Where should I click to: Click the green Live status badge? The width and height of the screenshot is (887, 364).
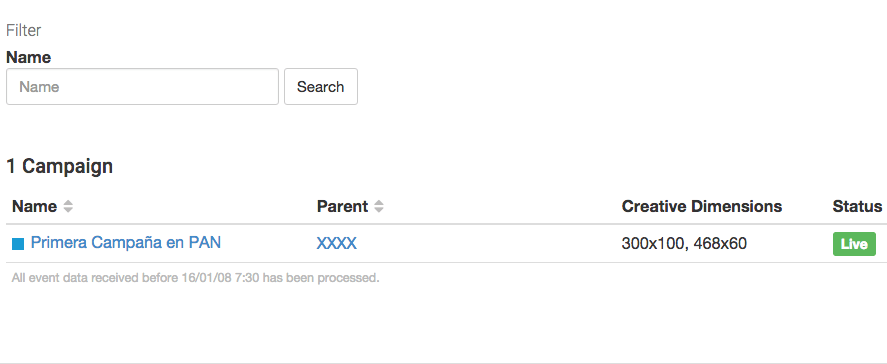pyautogui.click(x=854, y=244)
